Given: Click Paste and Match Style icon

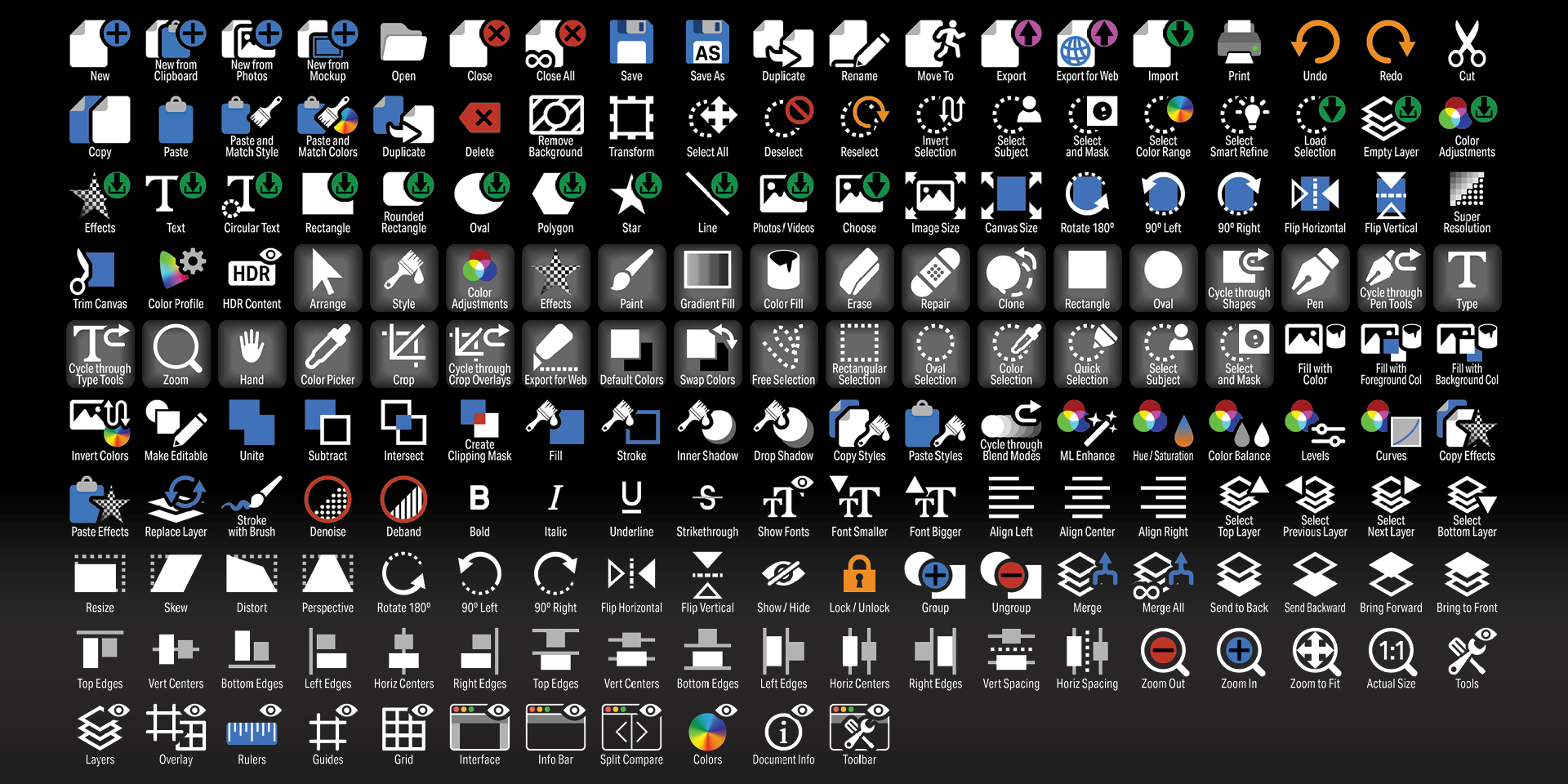Looking at the screenshot, I should 252,115.
